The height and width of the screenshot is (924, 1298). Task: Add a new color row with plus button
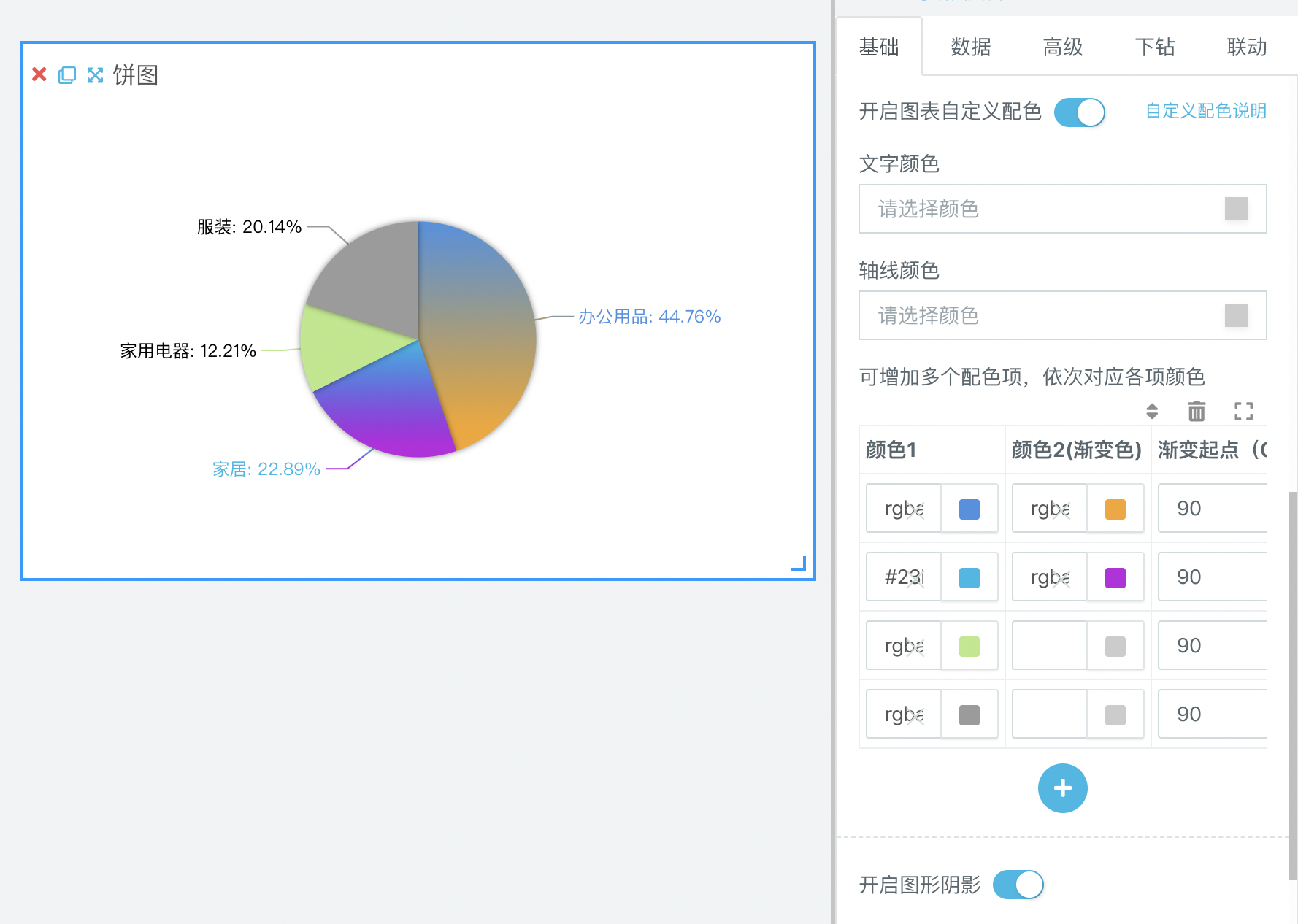tap(1063, 788)
